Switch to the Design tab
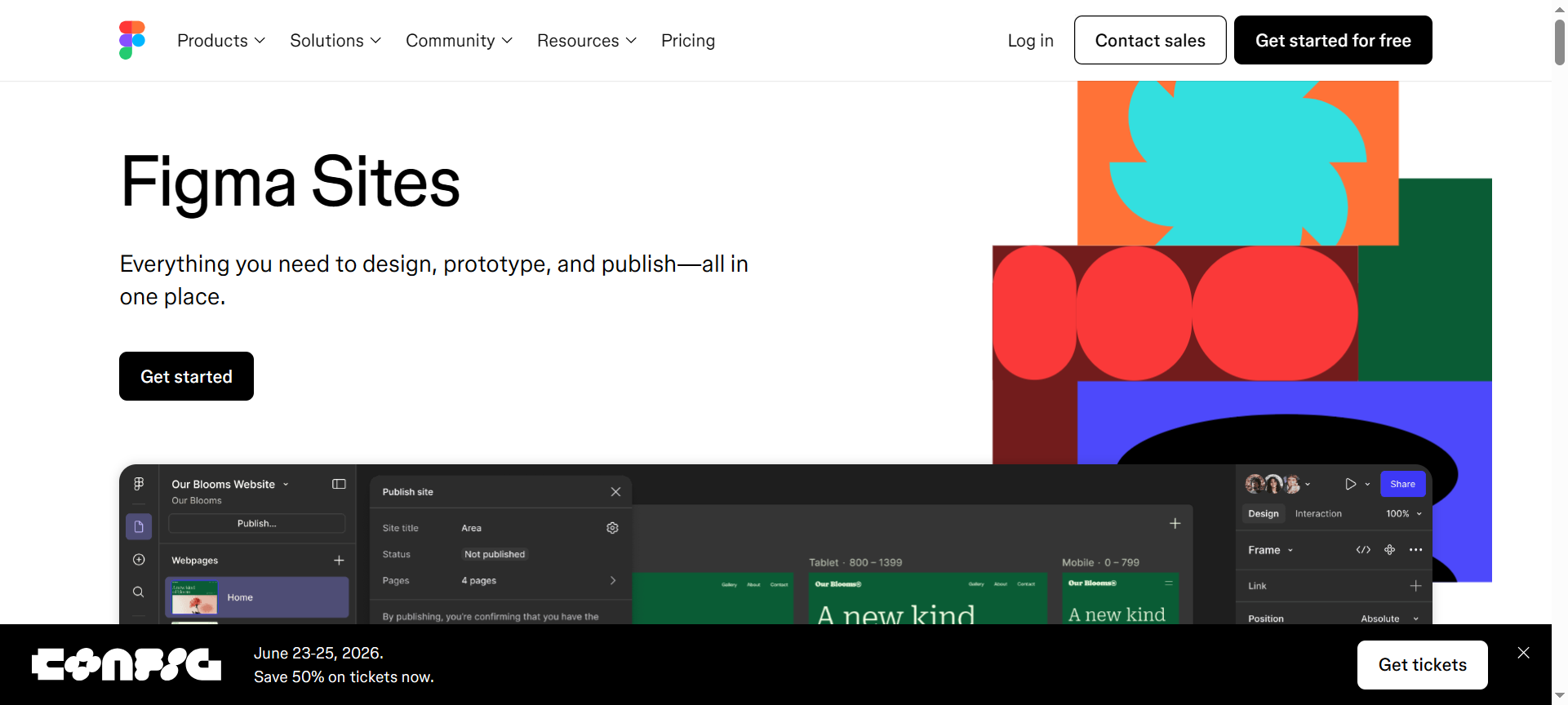The image size is (1568, 705). (x=1264, y=513)
